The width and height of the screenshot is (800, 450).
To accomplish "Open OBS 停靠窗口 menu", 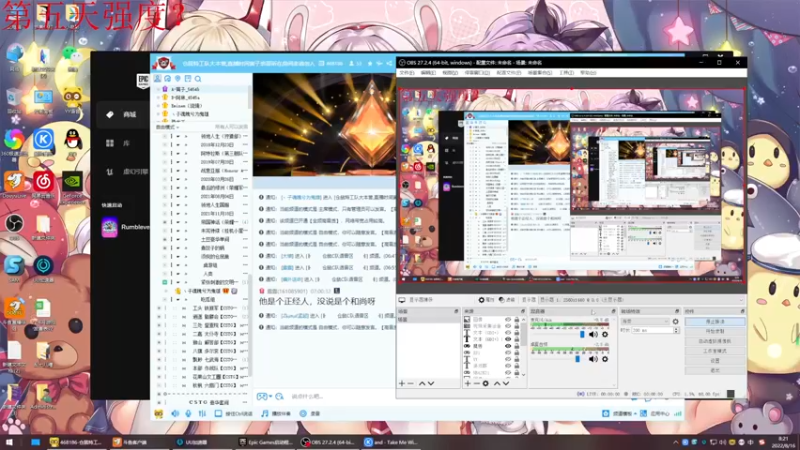I will (x=477, y=73).
